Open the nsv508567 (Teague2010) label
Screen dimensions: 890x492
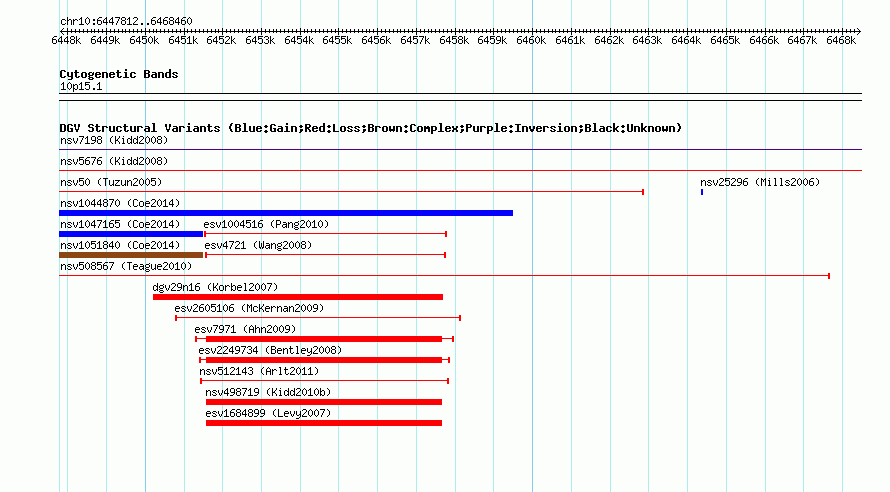click(x=126, y=266)
